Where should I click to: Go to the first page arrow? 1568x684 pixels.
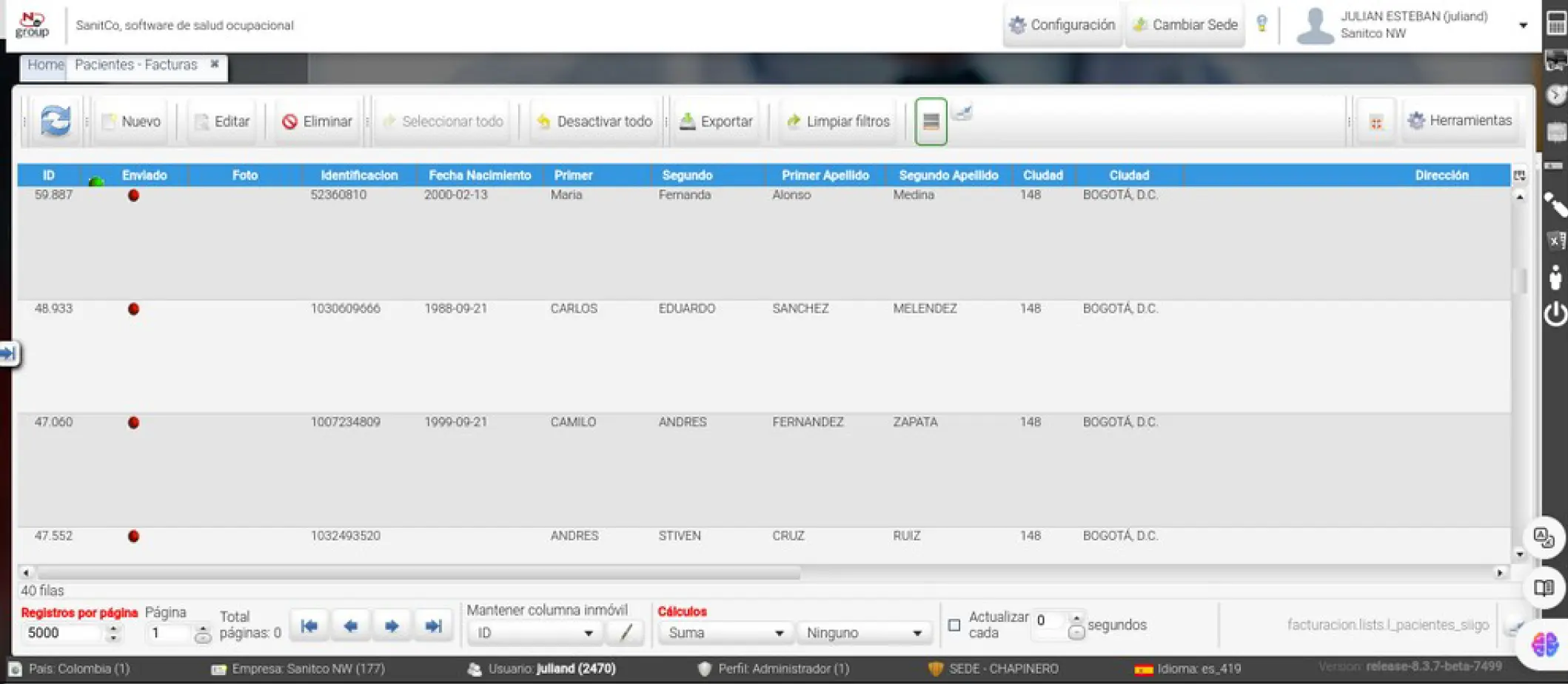click(x=309, y=626)
